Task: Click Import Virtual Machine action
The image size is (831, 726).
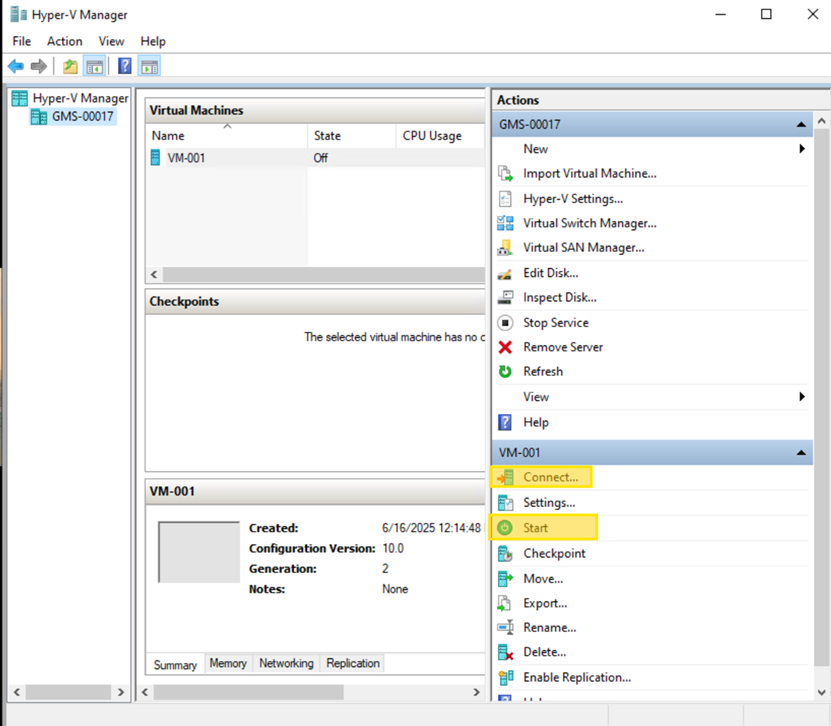Action: click(589, 174)
